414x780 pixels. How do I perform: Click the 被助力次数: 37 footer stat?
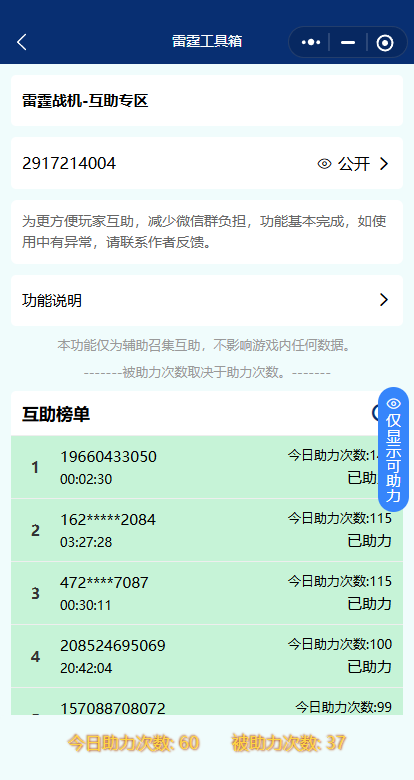[x=288, y=743]
